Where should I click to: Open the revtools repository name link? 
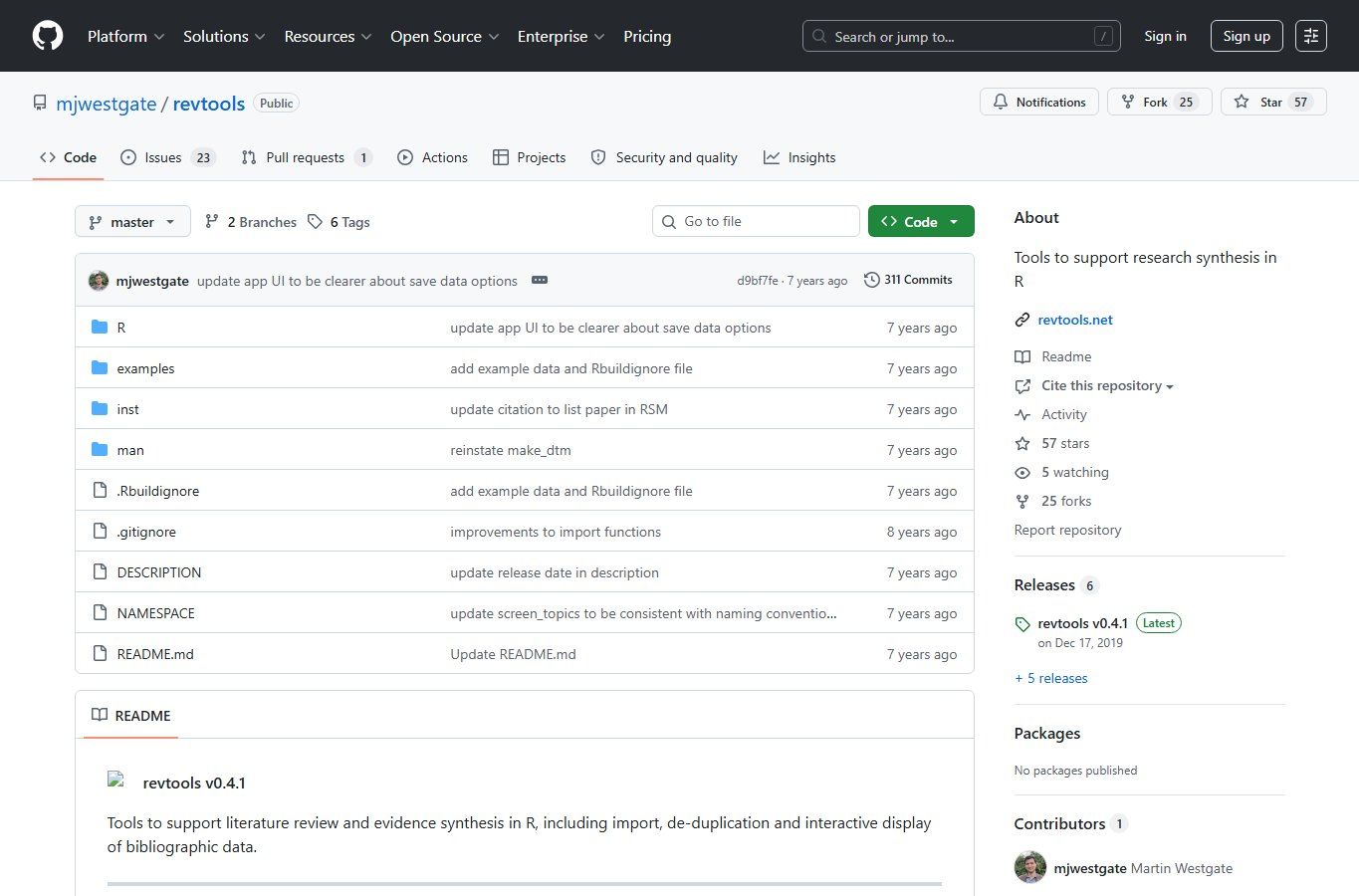pyautogui.click(x=209, y=104)
